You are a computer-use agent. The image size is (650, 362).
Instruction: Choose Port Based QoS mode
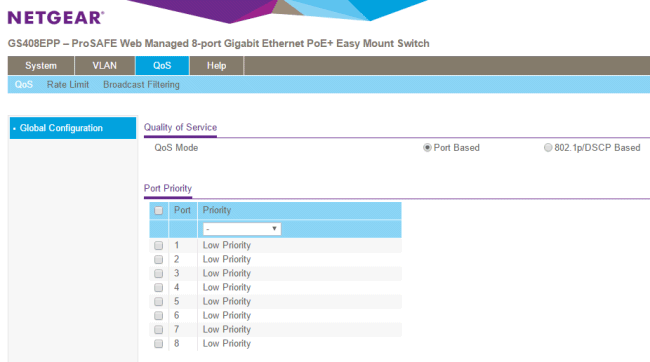click(427, 148)
